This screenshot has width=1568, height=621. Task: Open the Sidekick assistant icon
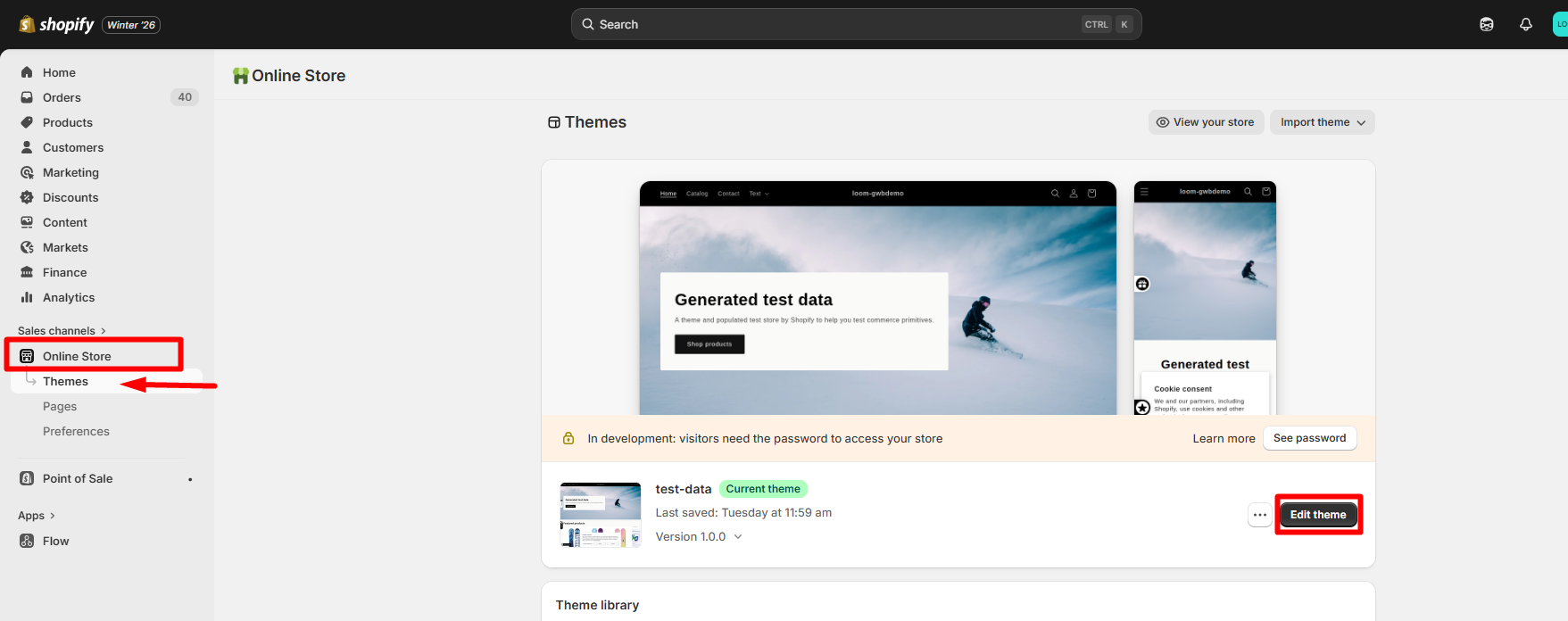1486,24
